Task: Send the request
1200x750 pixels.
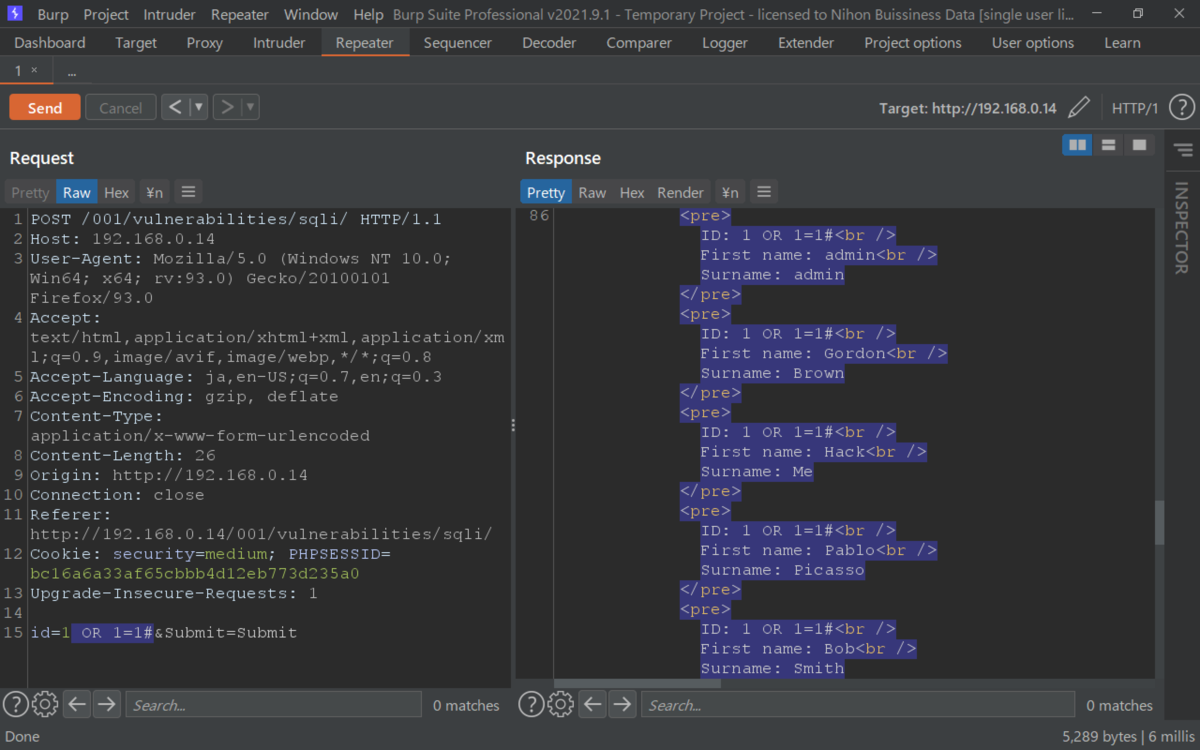Action: point(45,107)
